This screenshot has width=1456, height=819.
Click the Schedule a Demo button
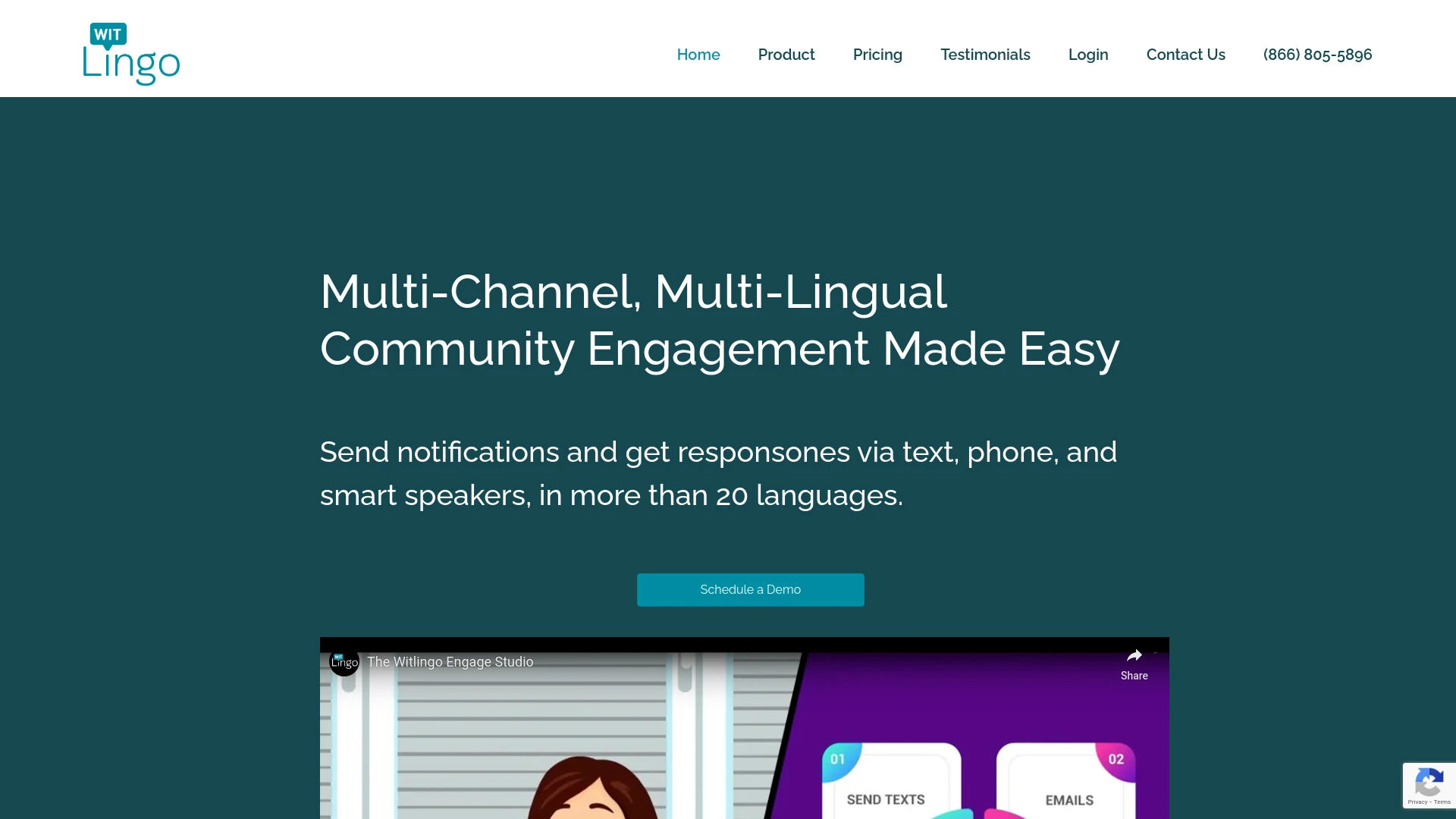click(x=750, y=589)
